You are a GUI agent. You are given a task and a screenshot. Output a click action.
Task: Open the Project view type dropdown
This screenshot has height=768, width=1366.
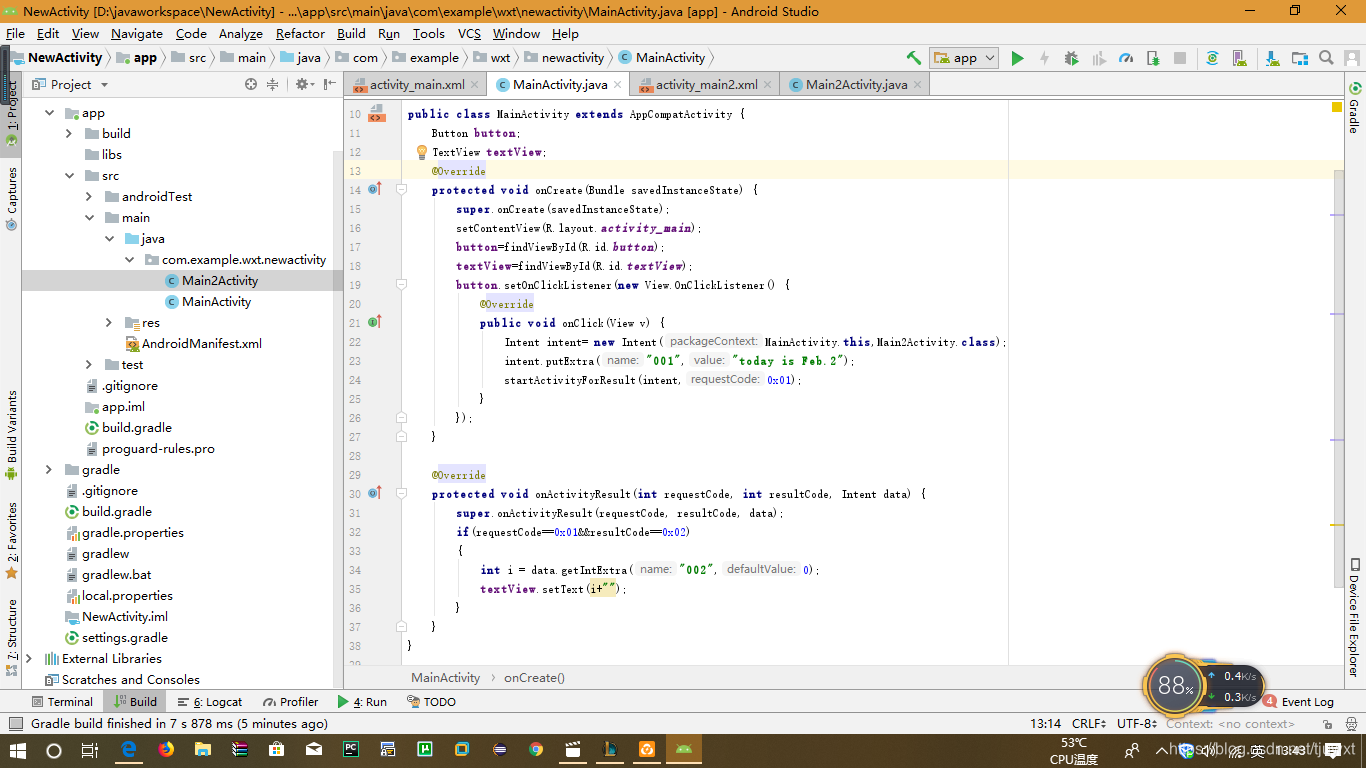click(x=70, y=85)
